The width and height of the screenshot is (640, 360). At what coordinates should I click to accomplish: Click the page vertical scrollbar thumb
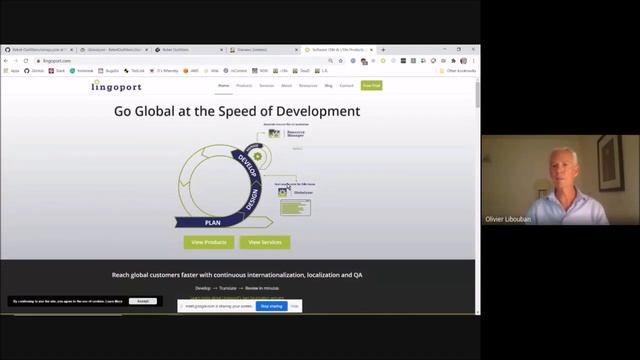point(478,94)
